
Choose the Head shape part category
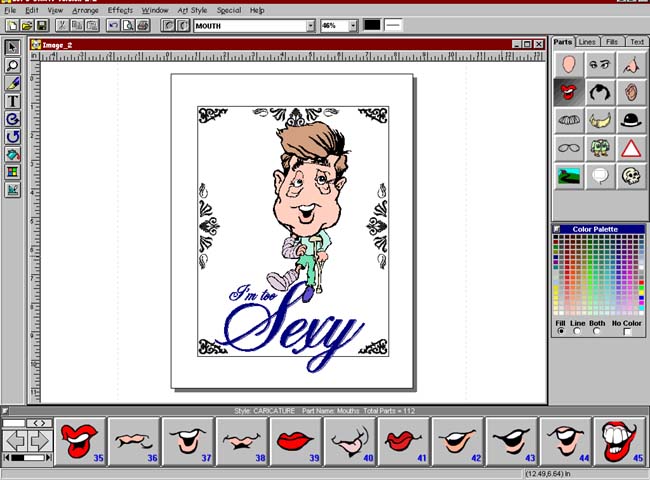[x=569, y=64]
